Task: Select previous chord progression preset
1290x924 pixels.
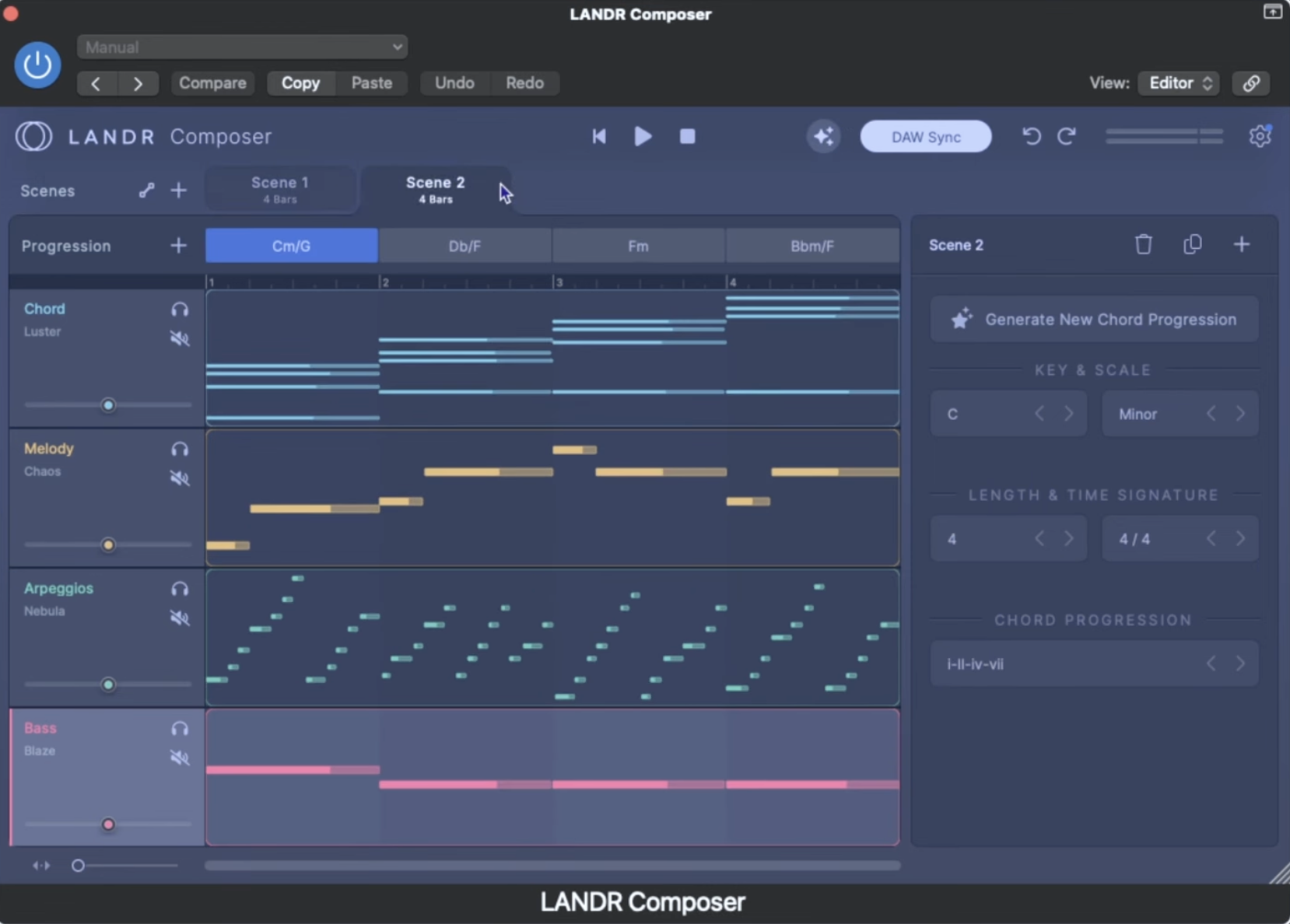Action: [x=1211, y=663]
